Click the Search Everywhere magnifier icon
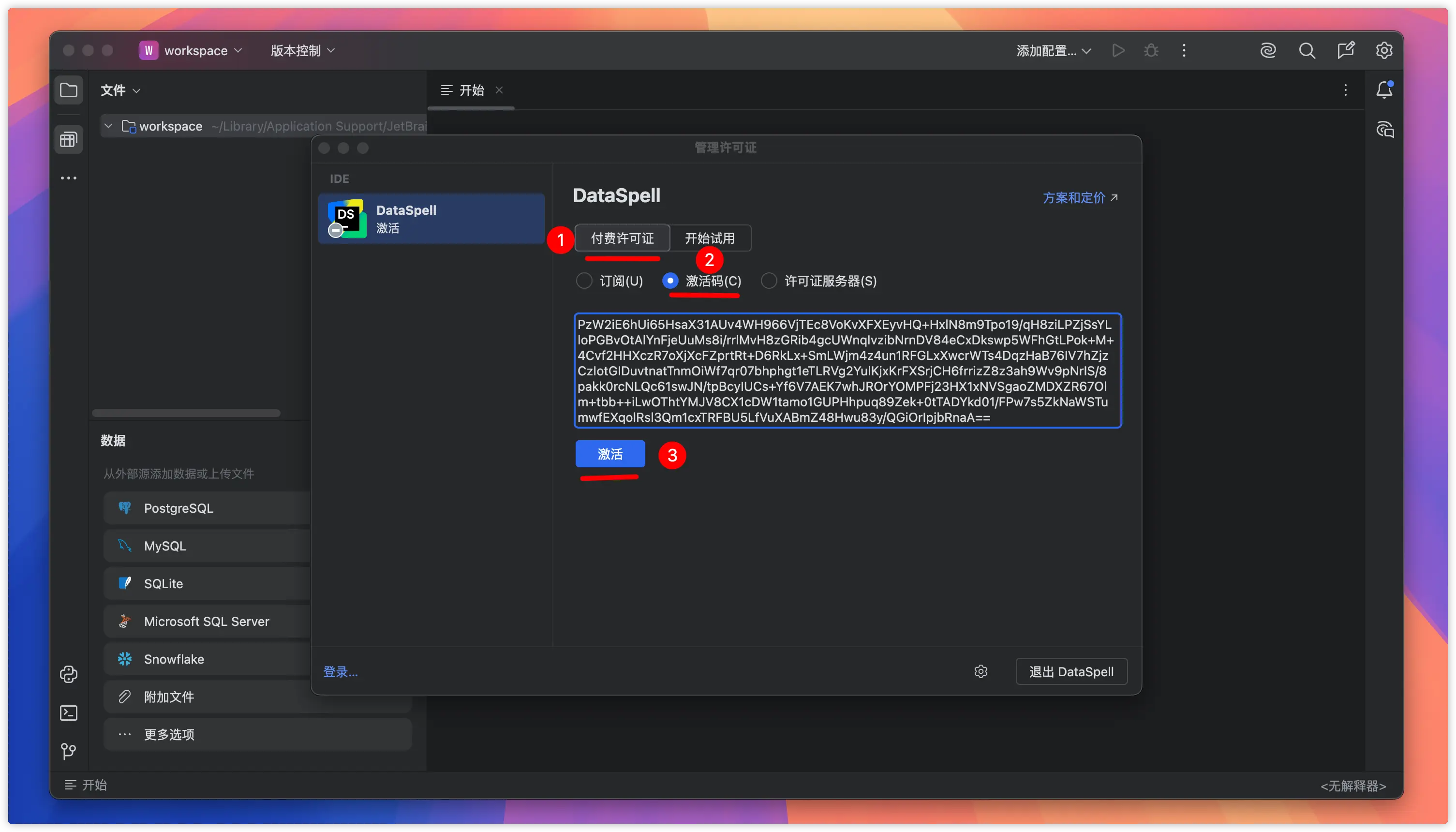 pyautogui.click(x=1307, y=50)
